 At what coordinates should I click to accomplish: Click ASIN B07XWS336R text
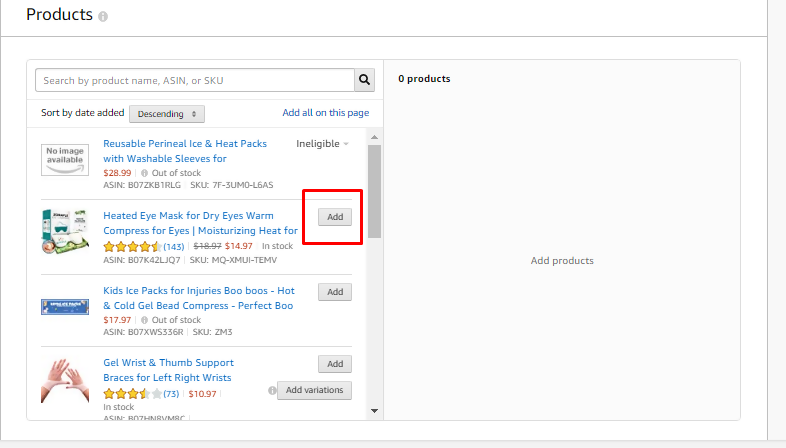pos(143,332)
